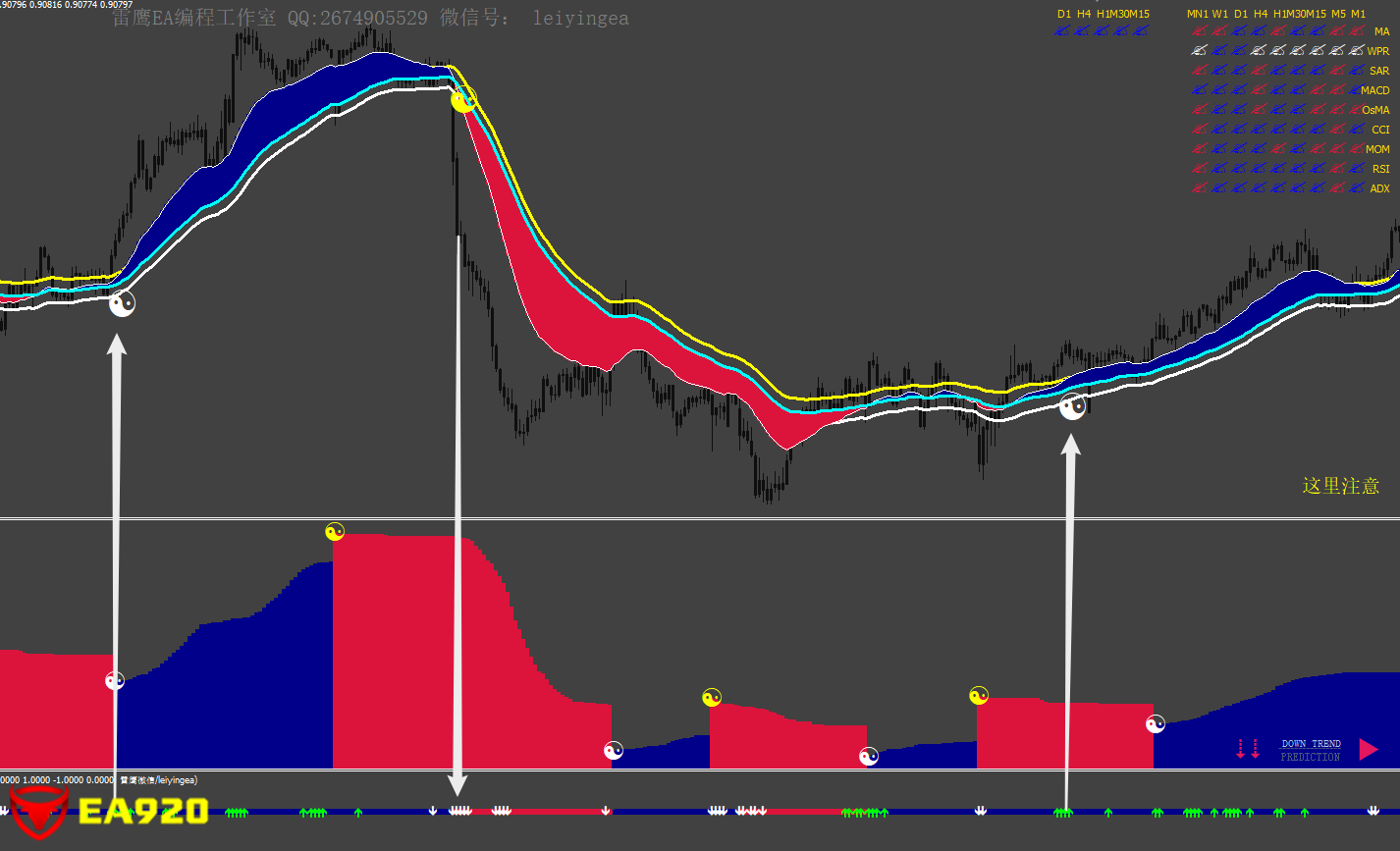Click the MACD indicator label
The height and width of the screenshot is (851, 1400).
1374,90
